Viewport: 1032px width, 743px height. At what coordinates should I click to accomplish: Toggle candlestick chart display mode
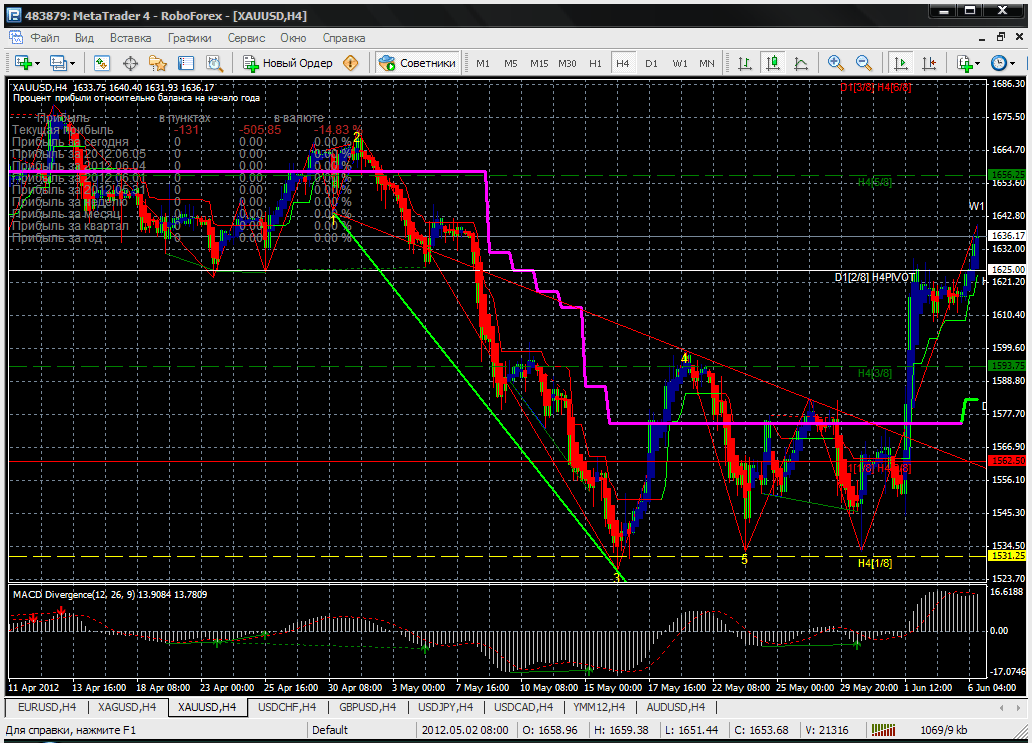(x=773, y=63)
